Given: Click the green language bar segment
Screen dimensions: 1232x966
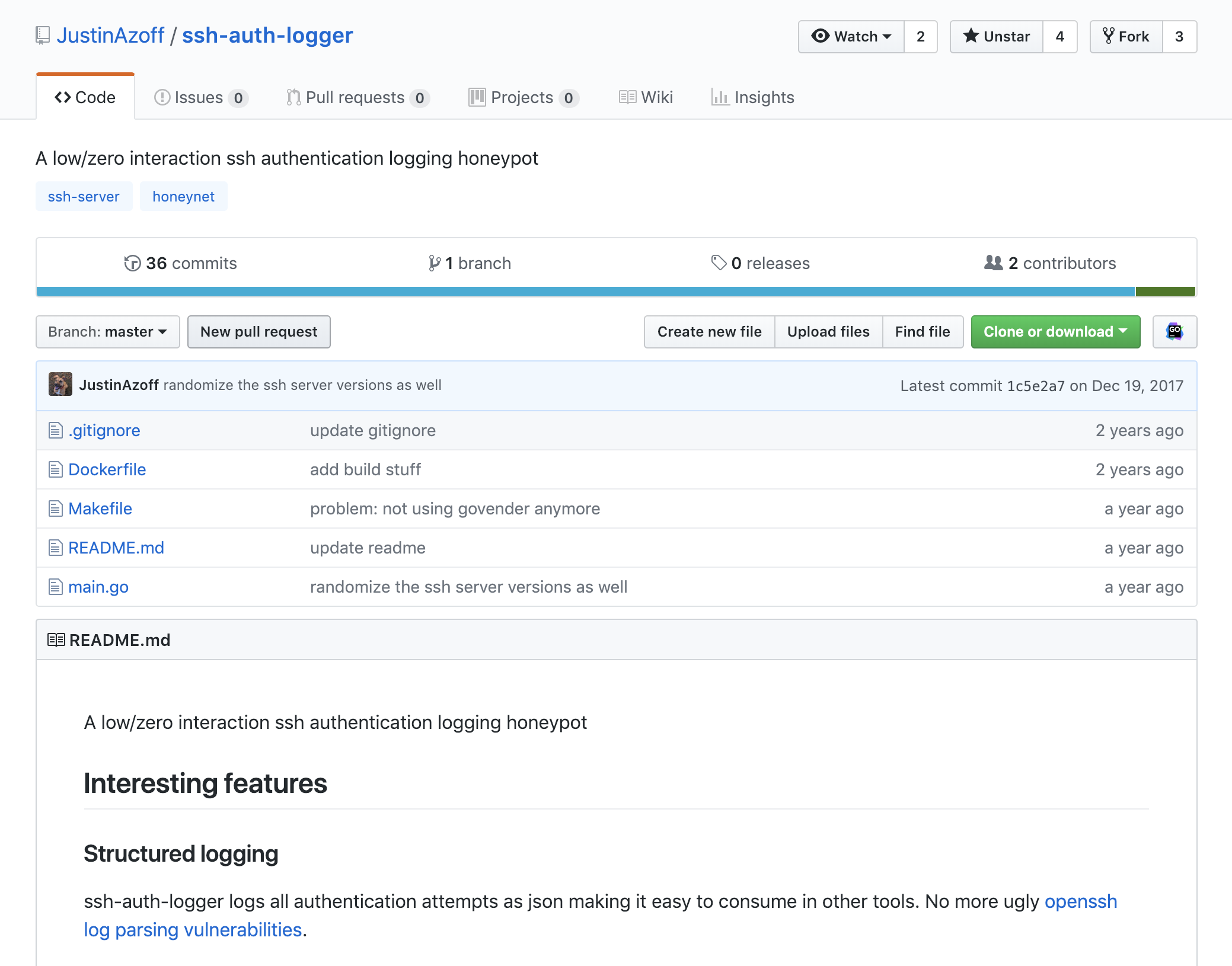Looking at the screenshot, I should 1166,292.
